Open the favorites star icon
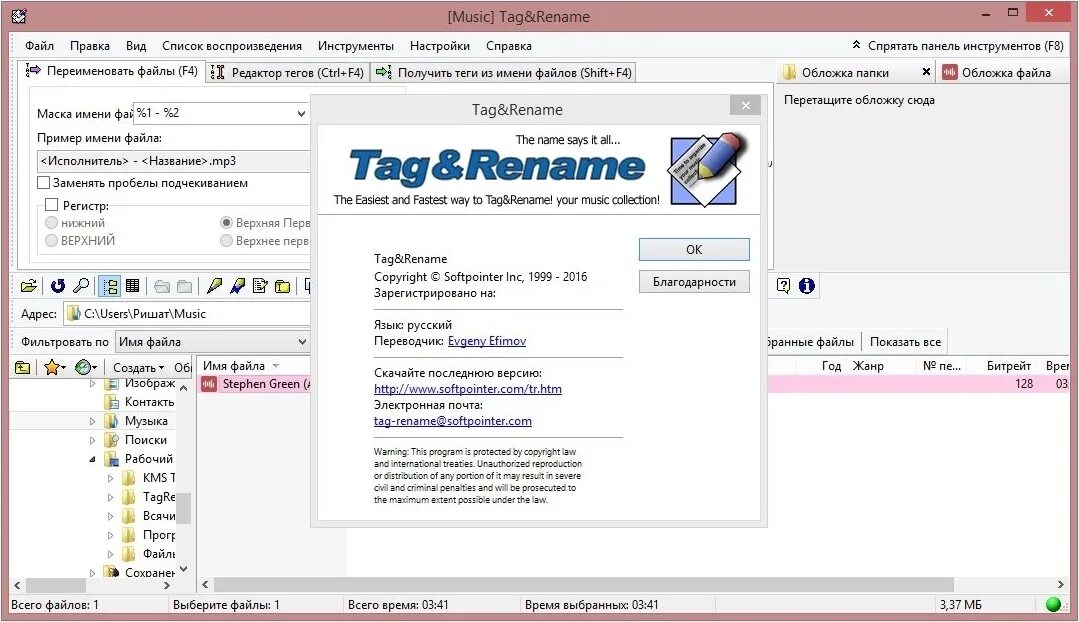This screenshot has height=622, width=1079. point(51,367)
